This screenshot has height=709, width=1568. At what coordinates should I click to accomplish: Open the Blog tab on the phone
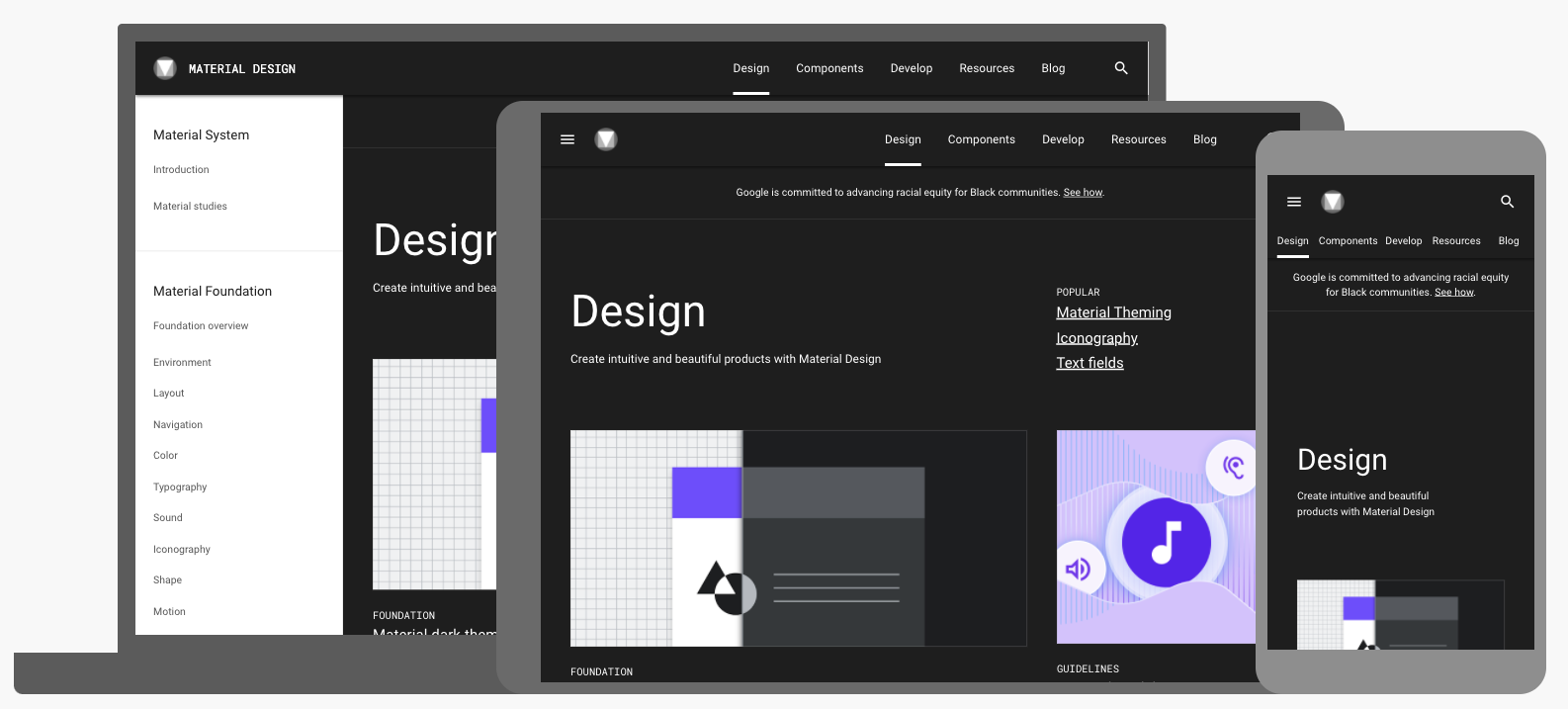click(x=1509, y=241)
